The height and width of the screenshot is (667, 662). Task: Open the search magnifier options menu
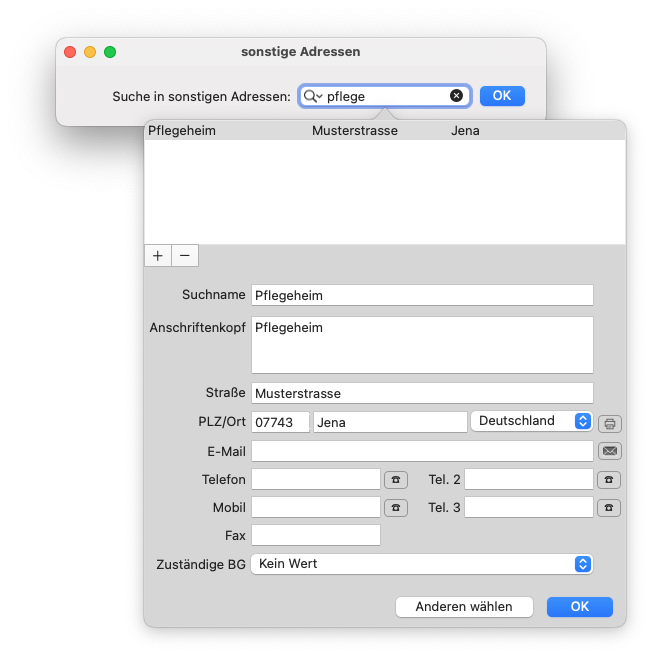coord(313,96)
